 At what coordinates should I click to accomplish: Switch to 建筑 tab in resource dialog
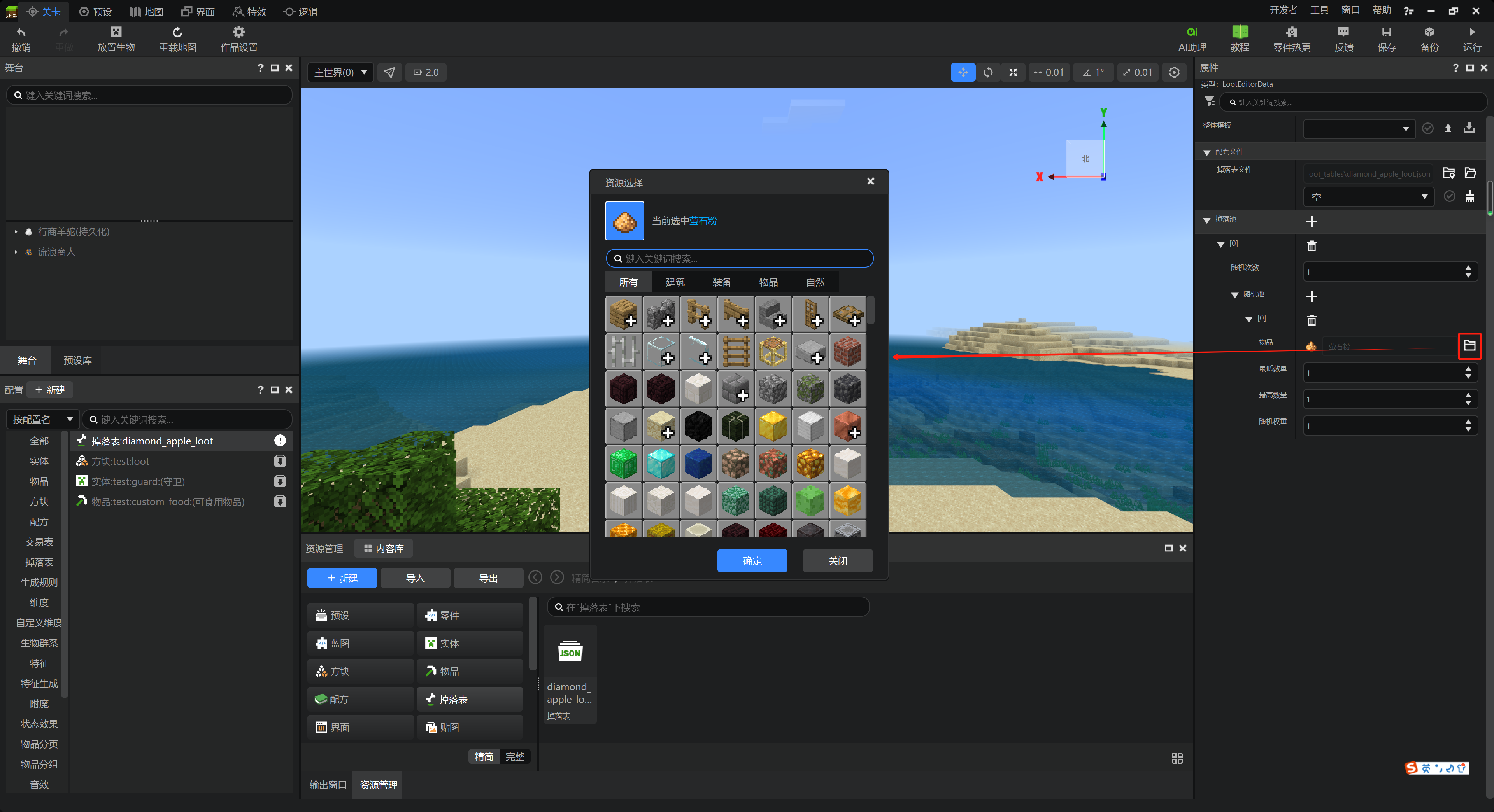coord(675,282)
